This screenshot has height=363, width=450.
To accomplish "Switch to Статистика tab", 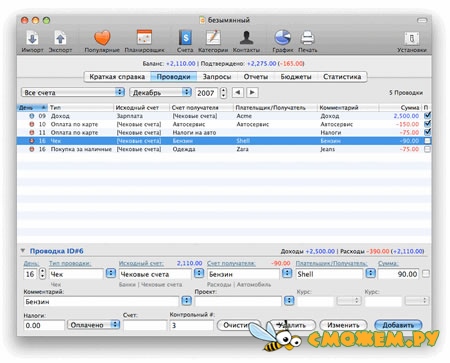I will coord(342,77).
